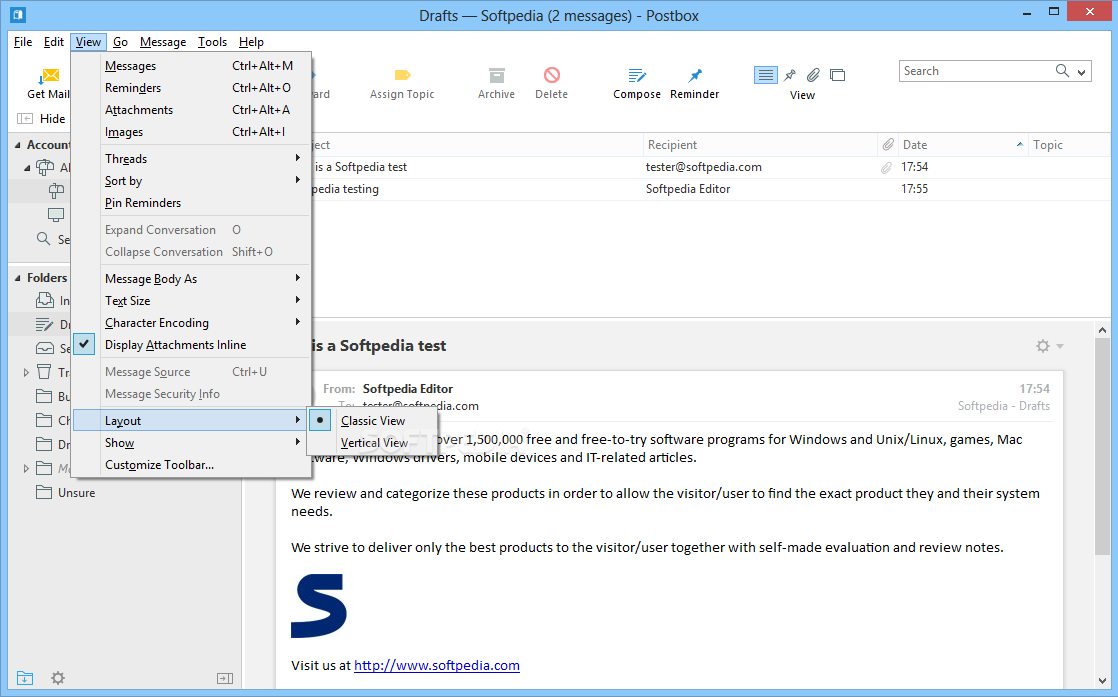Highlight the Layout menu entry

pyautogui.click(x=191, y=420)
